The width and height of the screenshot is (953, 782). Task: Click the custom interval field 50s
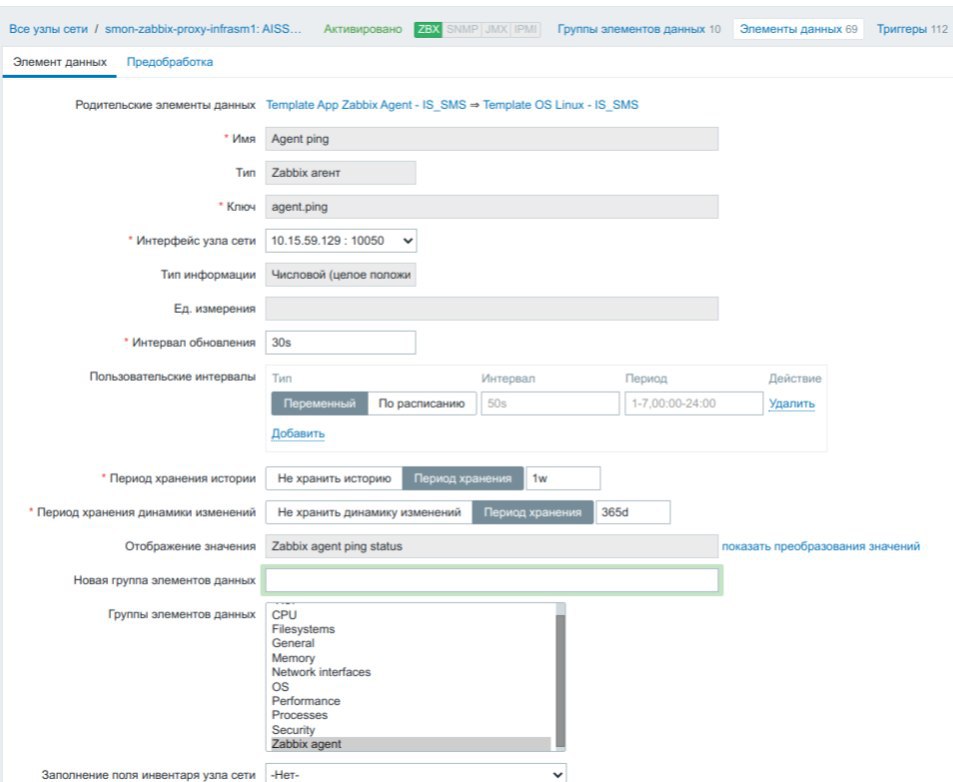(550, 403)
